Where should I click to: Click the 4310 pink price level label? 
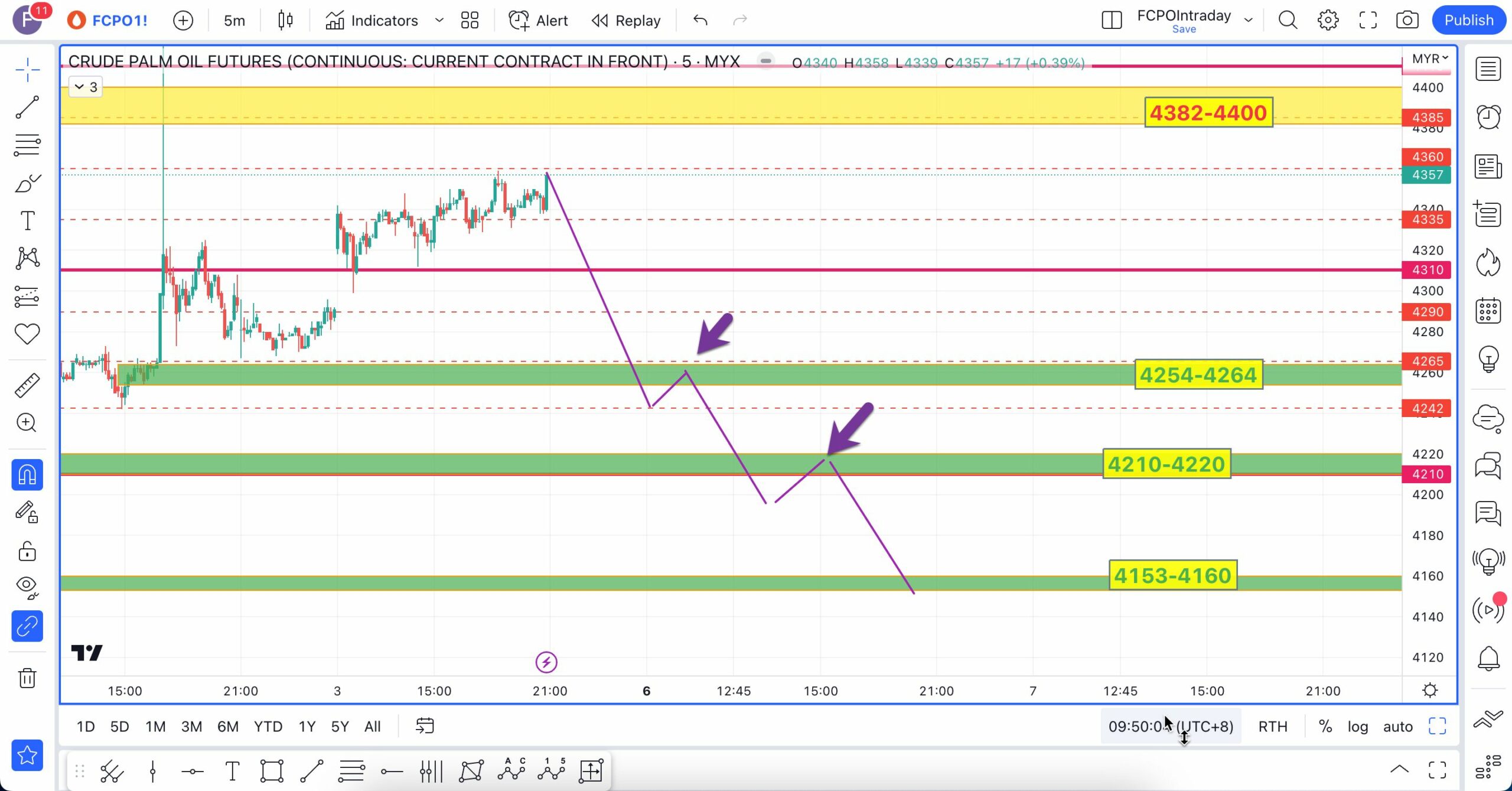pyautogui.click(x=1427, y=270)
